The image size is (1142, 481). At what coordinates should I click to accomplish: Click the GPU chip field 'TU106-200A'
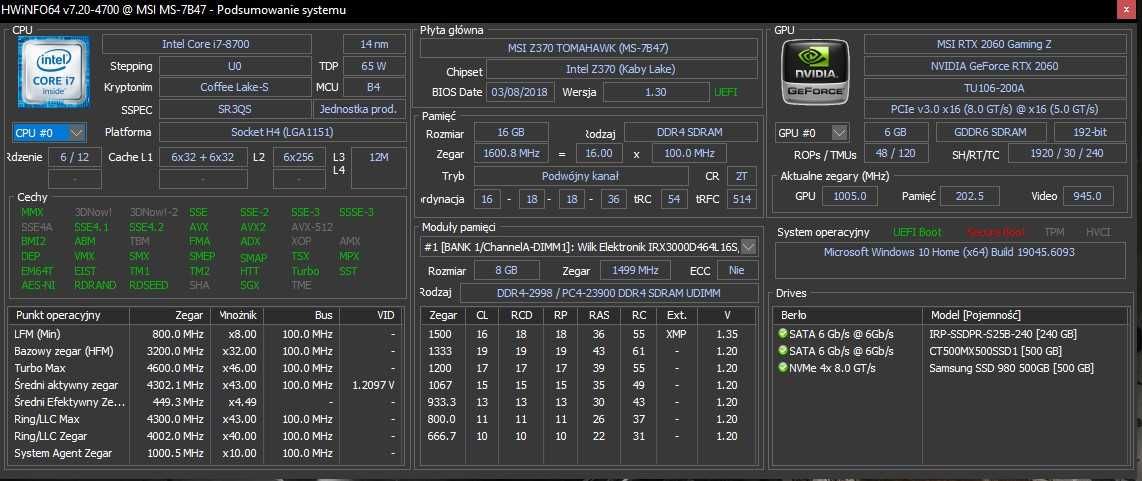[993, 87]
